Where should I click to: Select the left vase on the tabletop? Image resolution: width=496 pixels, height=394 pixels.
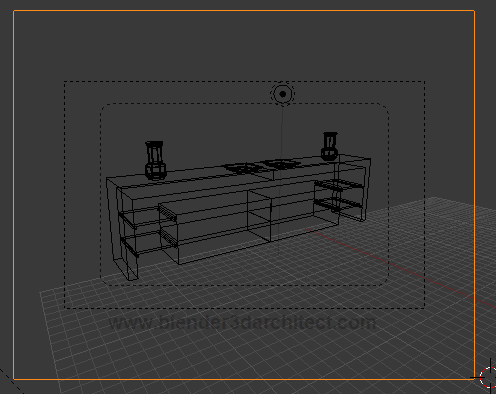(155, 160)
